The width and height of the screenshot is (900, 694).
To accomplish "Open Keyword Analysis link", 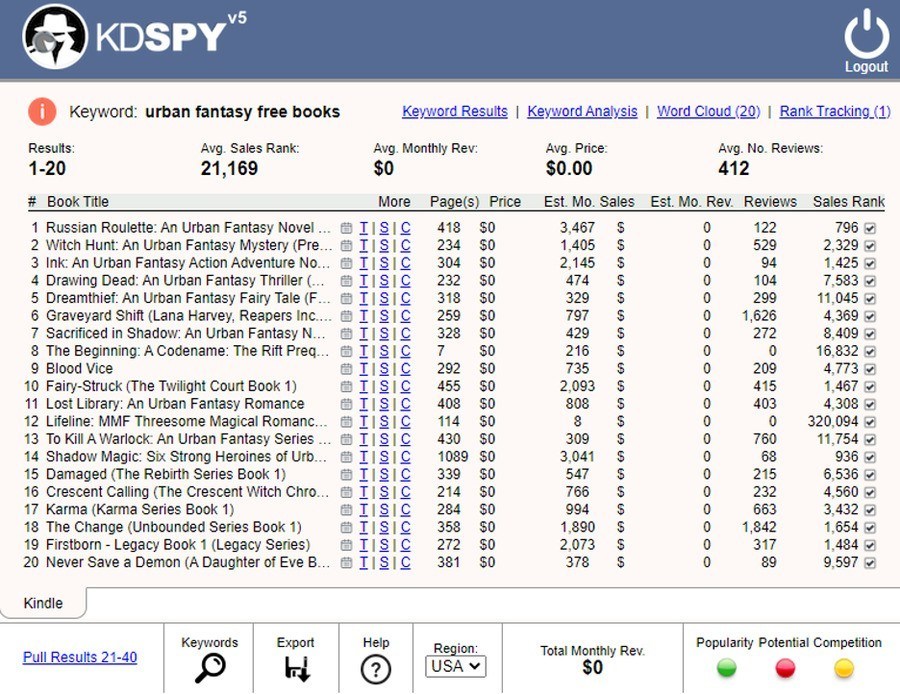I will tap(582, 111).
